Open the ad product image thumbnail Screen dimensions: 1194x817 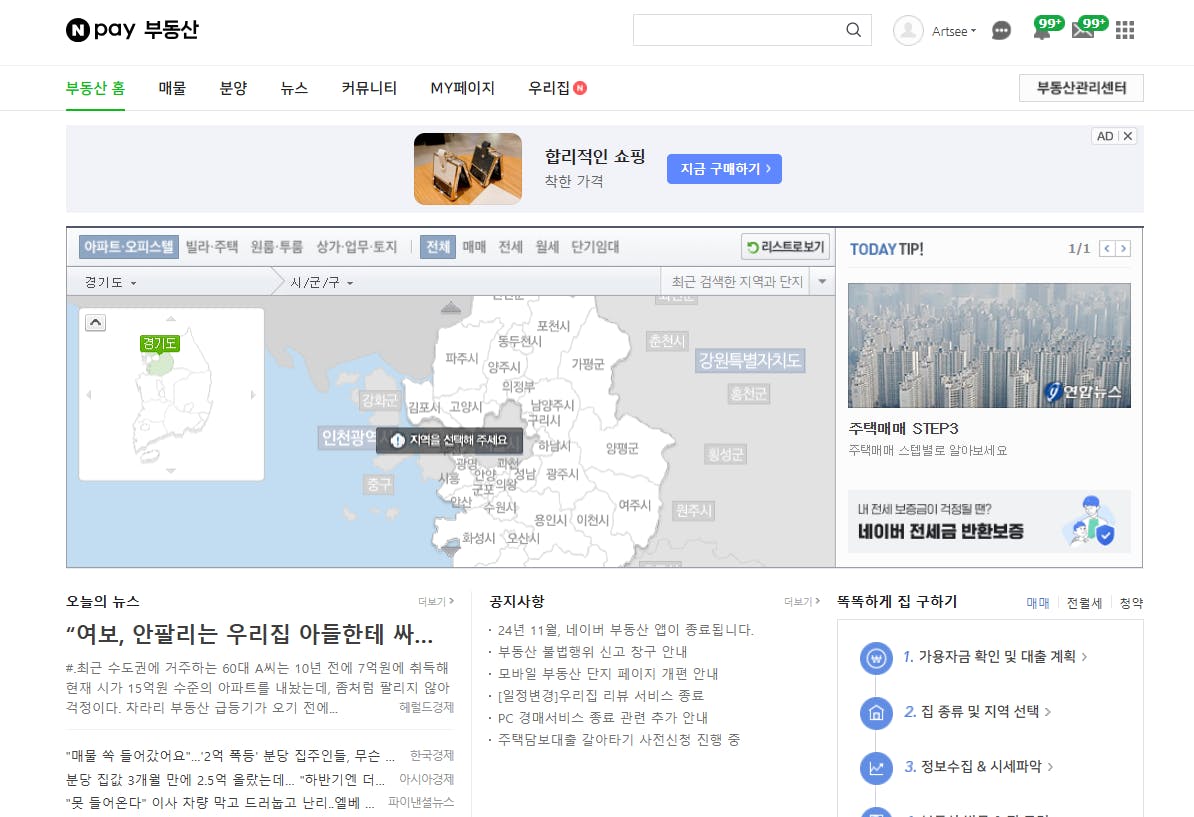pos(468,169)
